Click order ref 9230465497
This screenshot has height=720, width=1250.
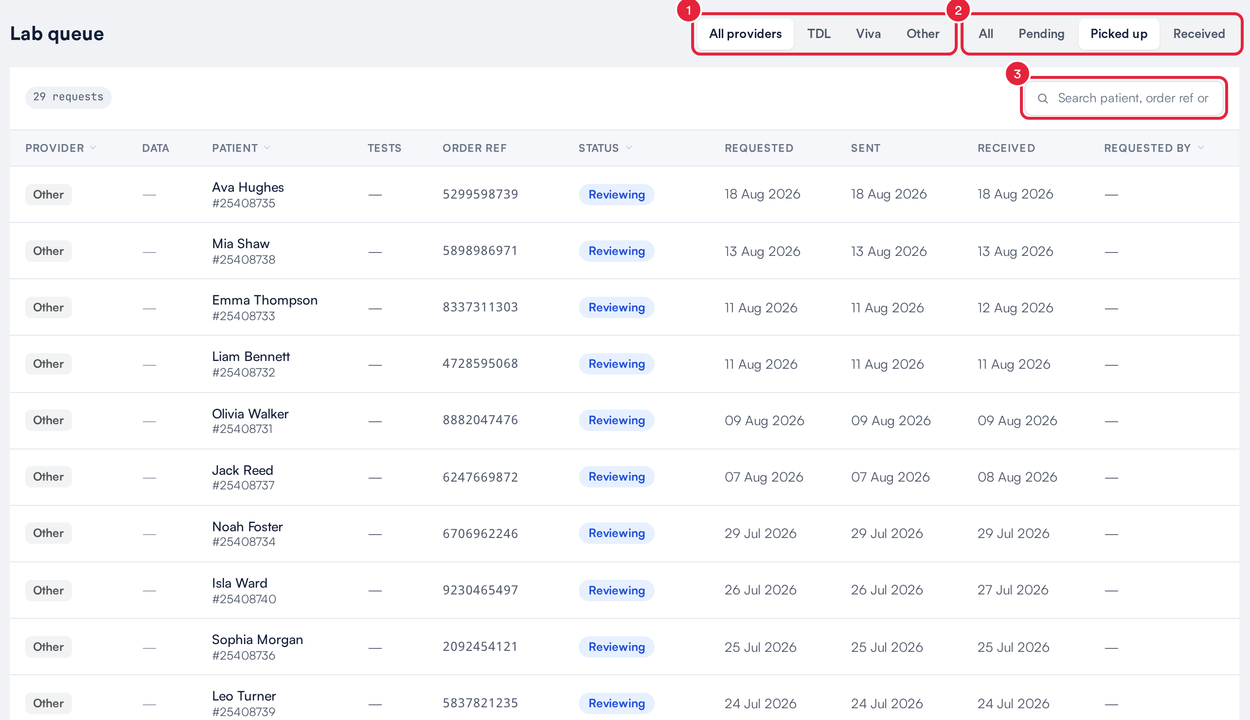point(481,591)
